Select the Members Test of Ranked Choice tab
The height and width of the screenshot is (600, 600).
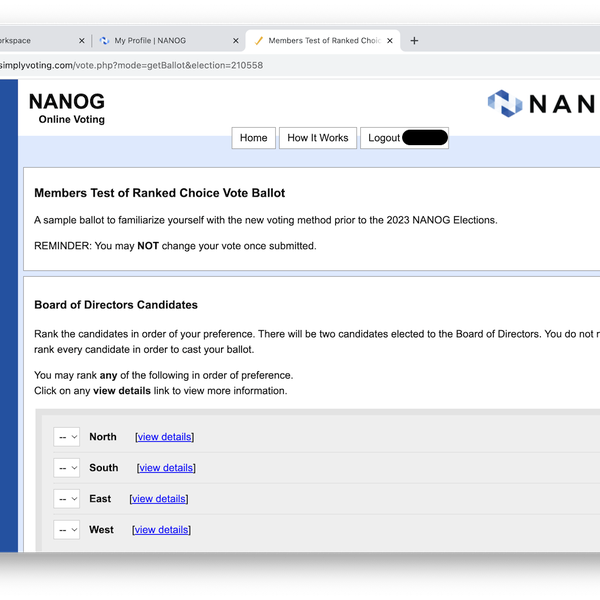click(323, 41)
